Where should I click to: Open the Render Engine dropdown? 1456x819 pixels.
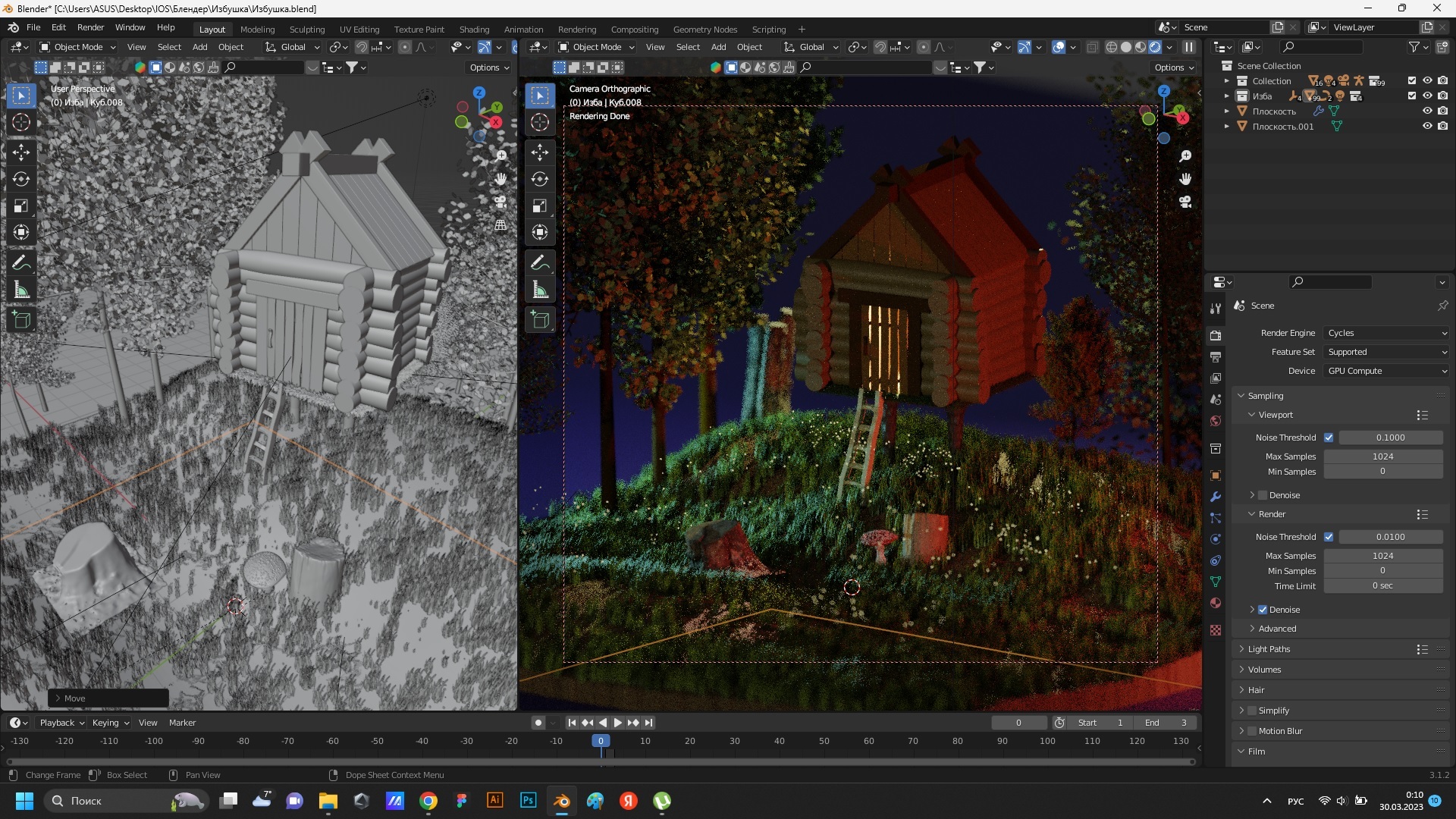[1386, 333]
